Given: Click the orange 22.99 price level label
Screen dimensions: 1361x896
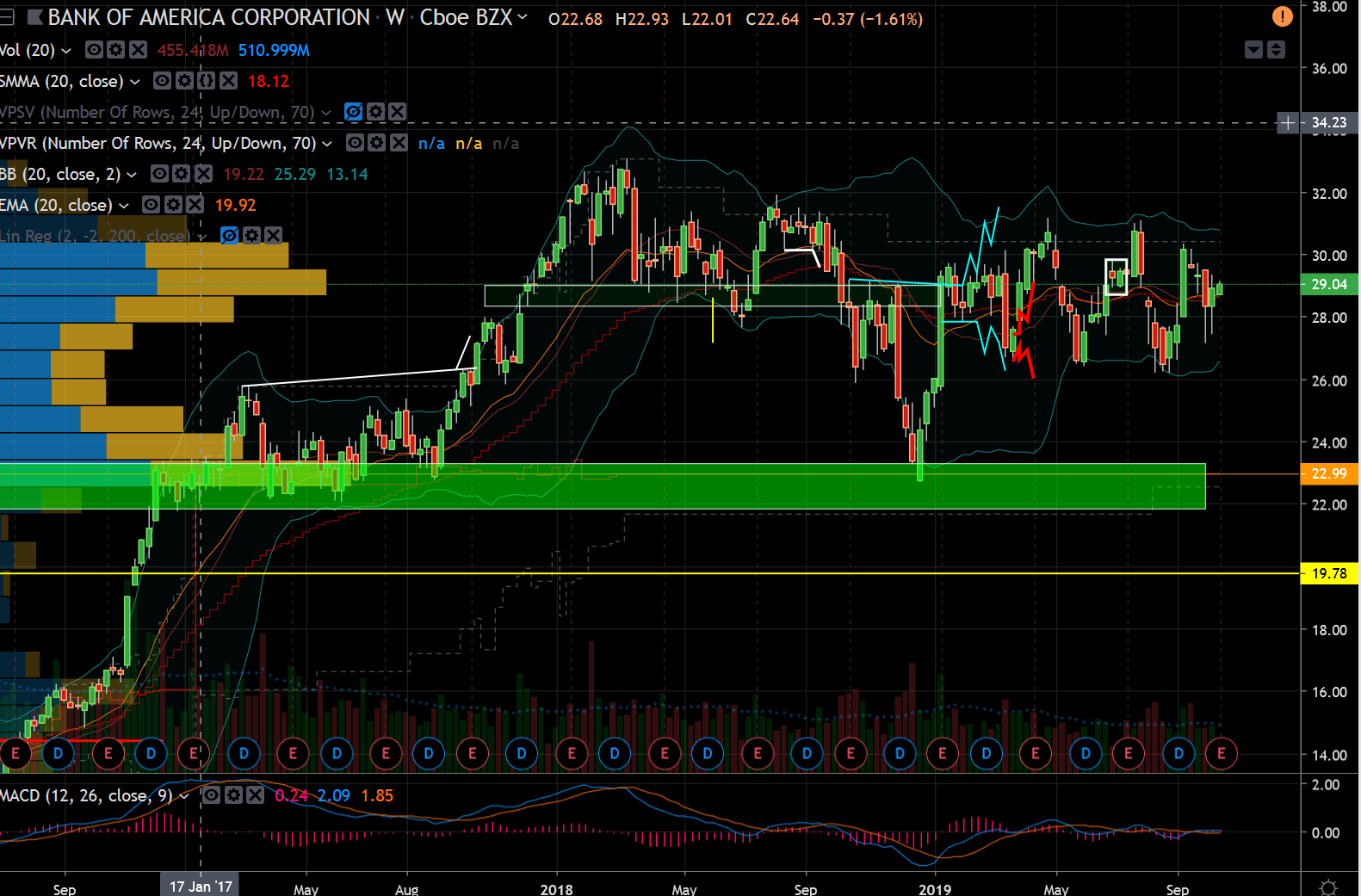Looking at the screenshot, I should click(1328, 473).
